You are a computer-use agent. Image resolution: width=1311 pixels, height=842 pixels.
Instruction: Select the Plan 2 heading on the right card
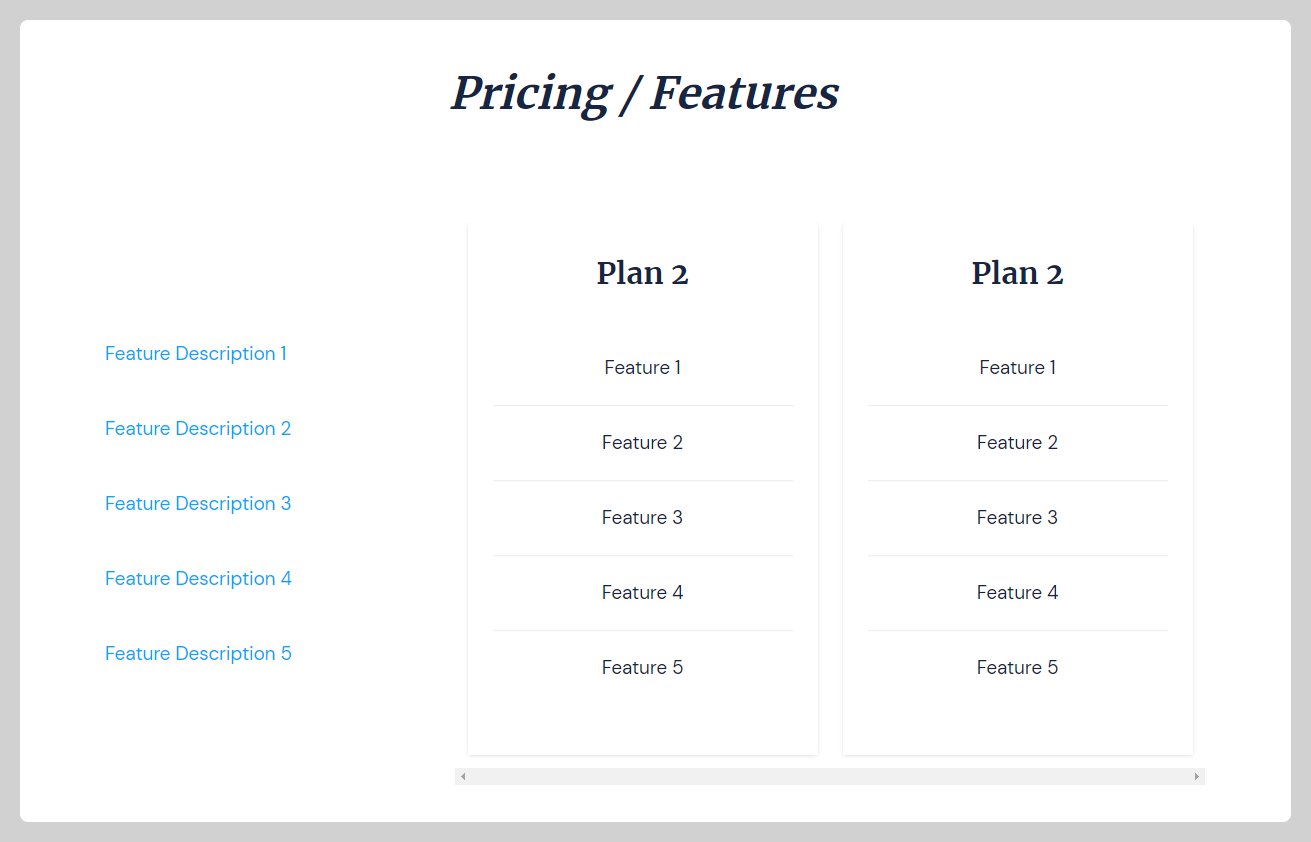coord(1017,273)
